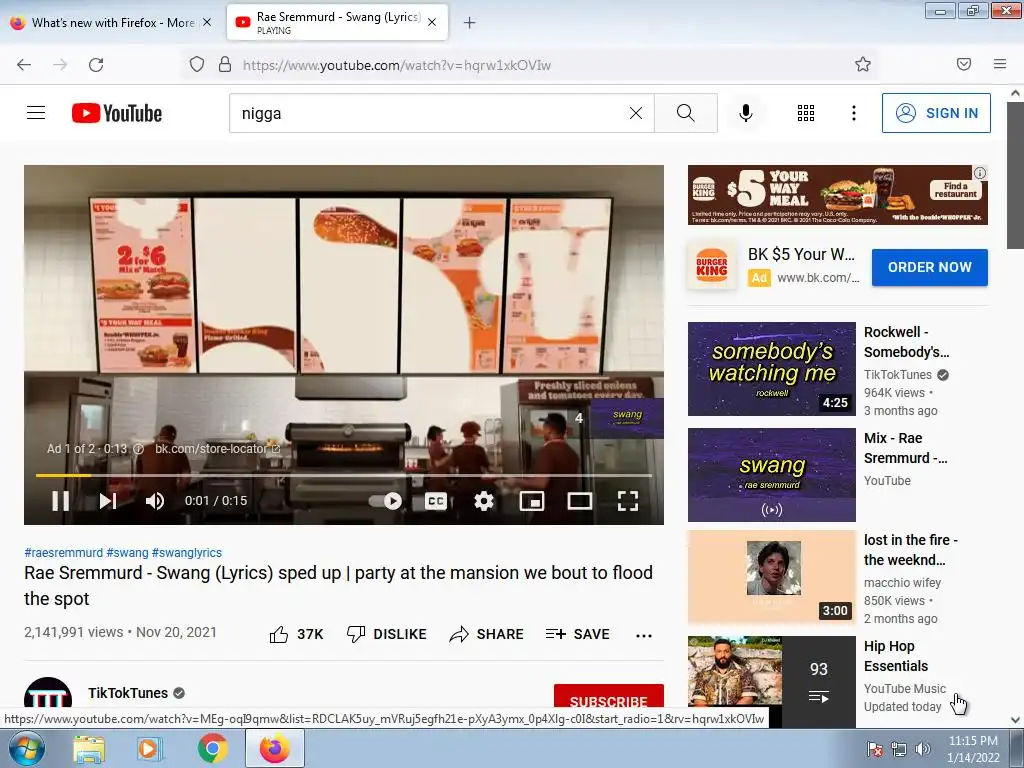1024x768 pixels.
Task: Click ad info icon next to Ad 1 of 2
Action: coord(138,449)
